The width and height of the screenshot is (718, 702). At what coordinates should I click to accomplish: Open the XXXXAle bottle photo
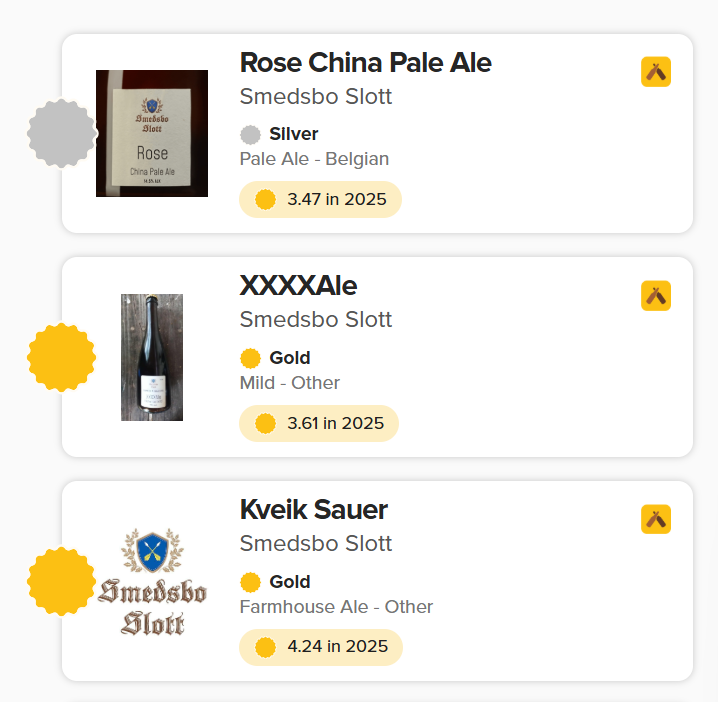pyautogui.click(x=152, y=357)
